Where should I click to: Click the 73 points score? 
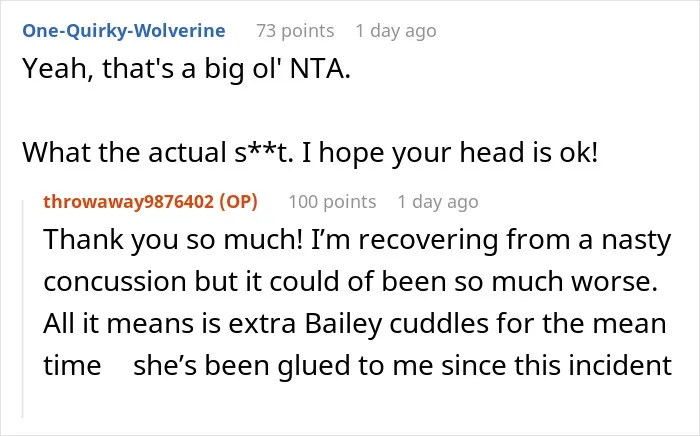point(295,31)
